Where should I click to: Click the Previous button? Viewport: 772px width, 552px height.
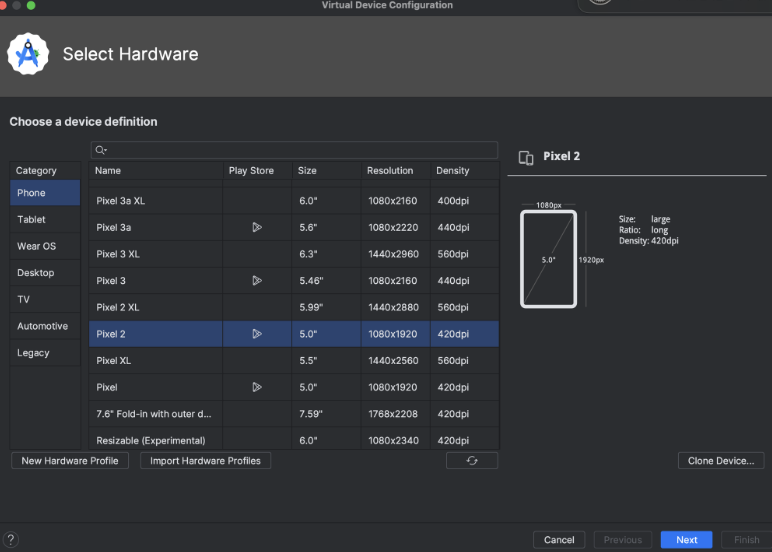point(623,540)
